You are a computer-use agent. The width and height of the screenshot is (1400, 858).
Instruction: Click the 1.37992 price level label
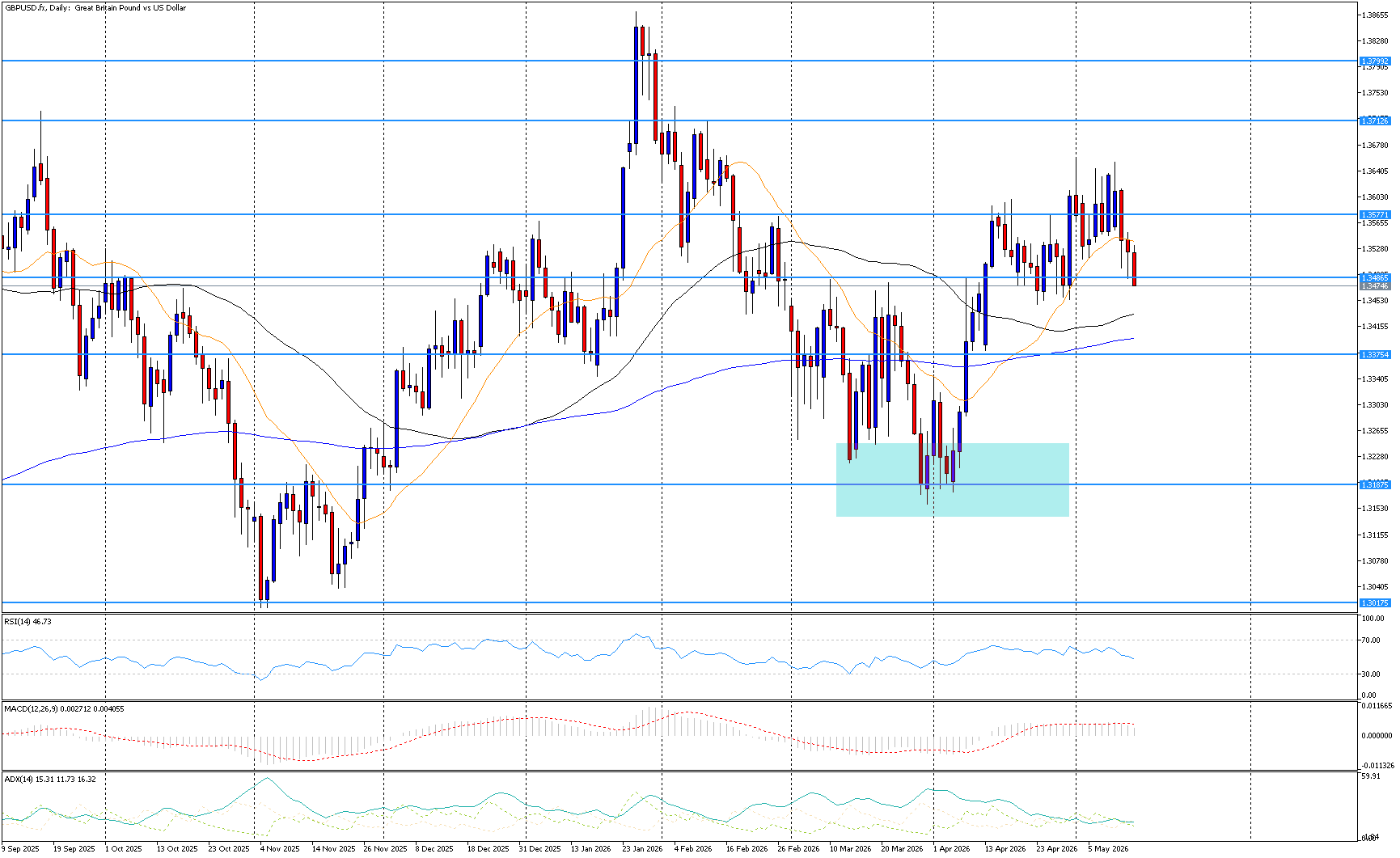(1374, 61)
